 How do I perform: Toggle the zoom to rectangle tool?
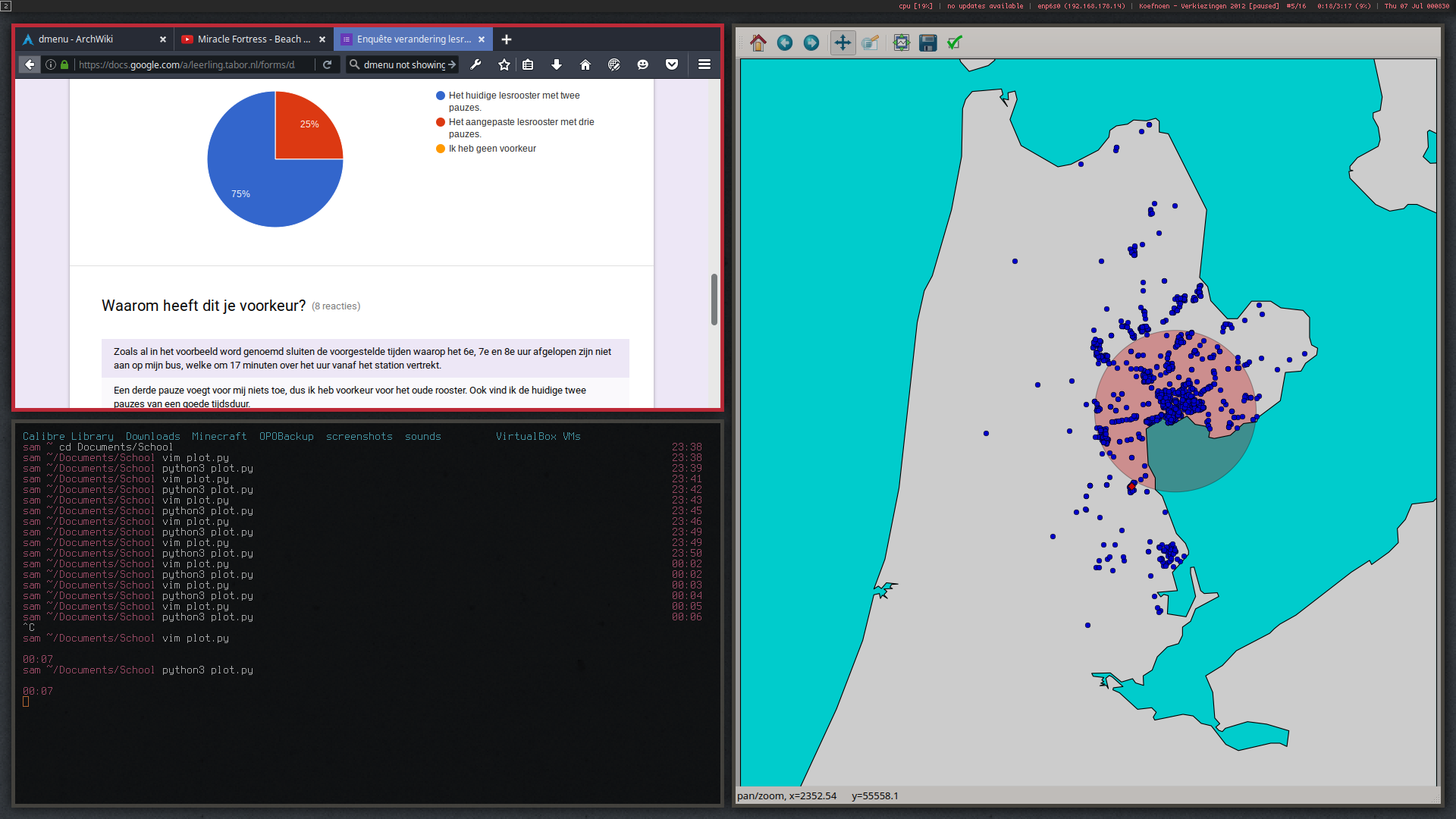point(871,43)
